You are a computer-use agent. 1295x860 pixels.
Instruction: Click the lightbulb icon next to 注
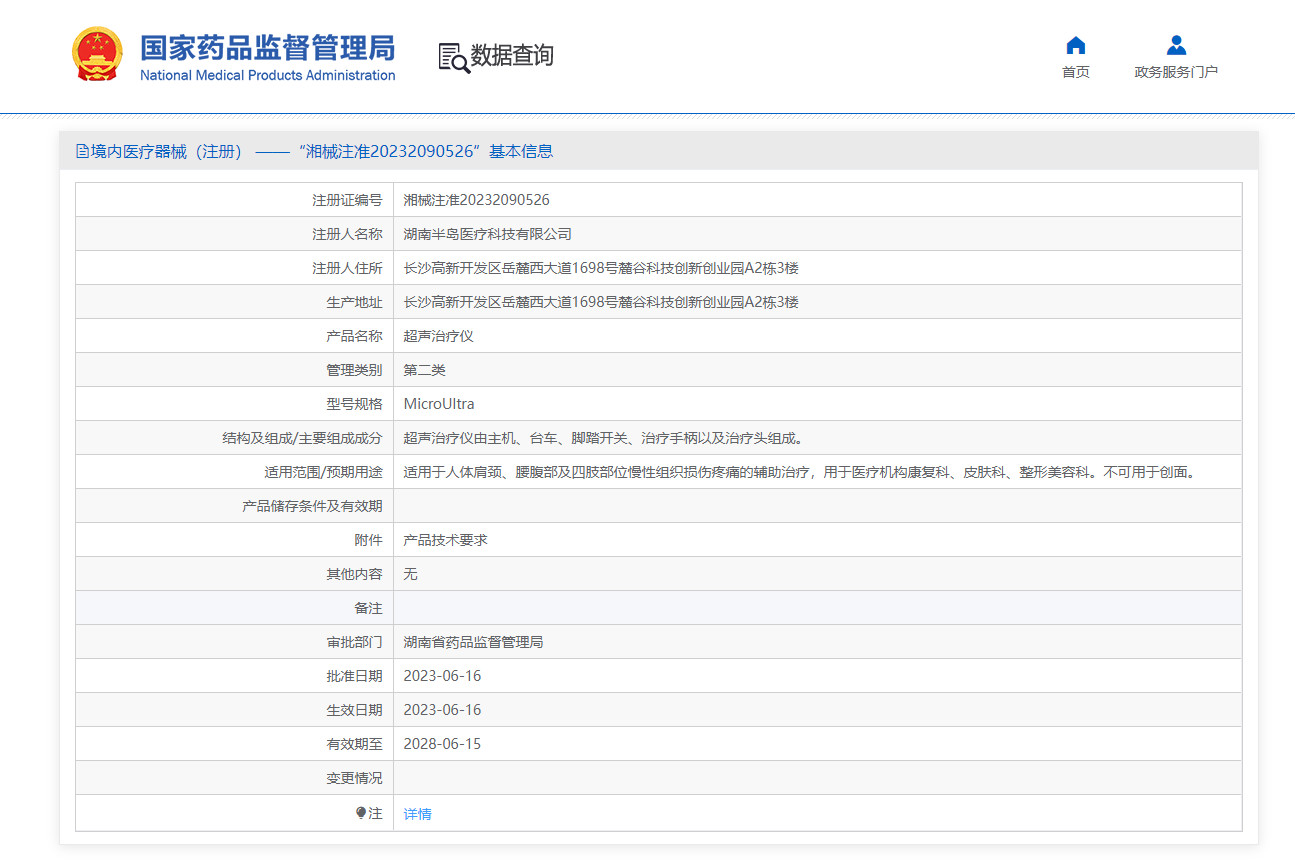361,813
